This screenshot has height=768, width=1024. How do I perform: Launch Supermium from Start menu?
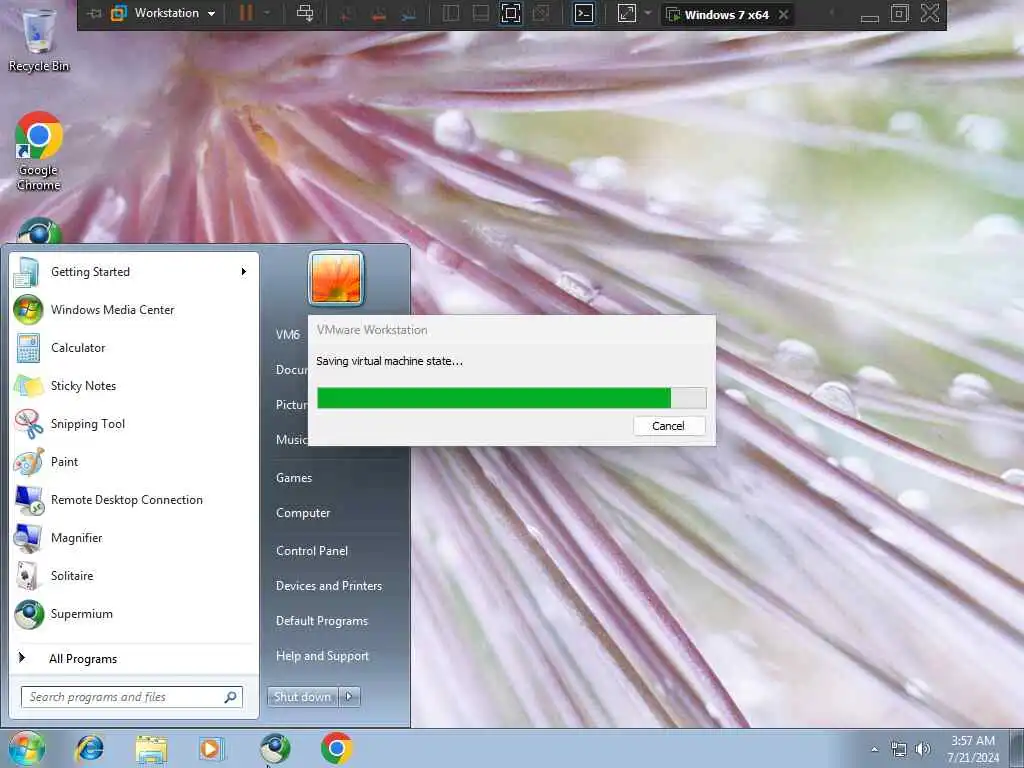pos(131,614)
